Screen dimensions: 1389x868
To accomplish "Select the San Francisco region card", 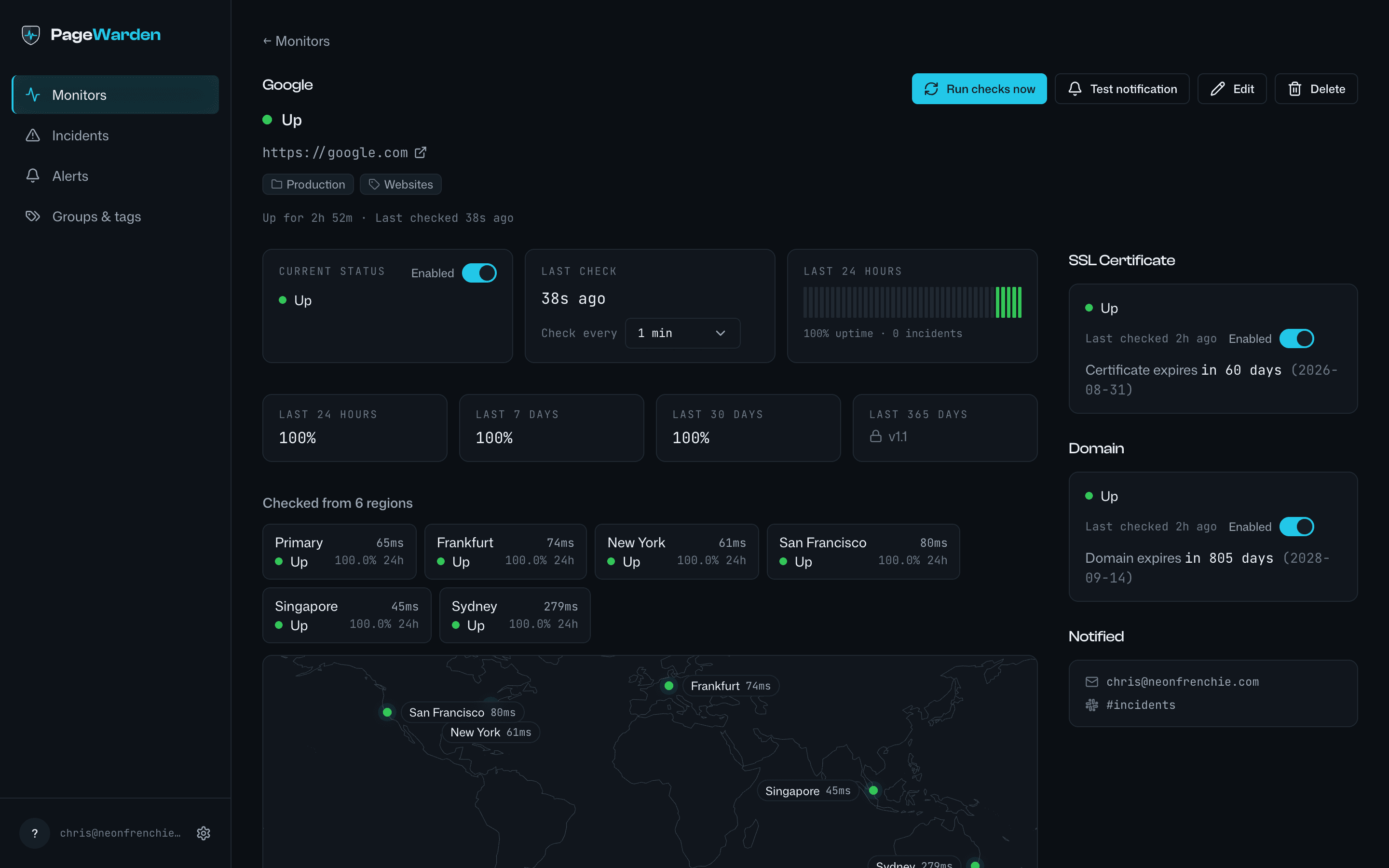I will 863,552.
